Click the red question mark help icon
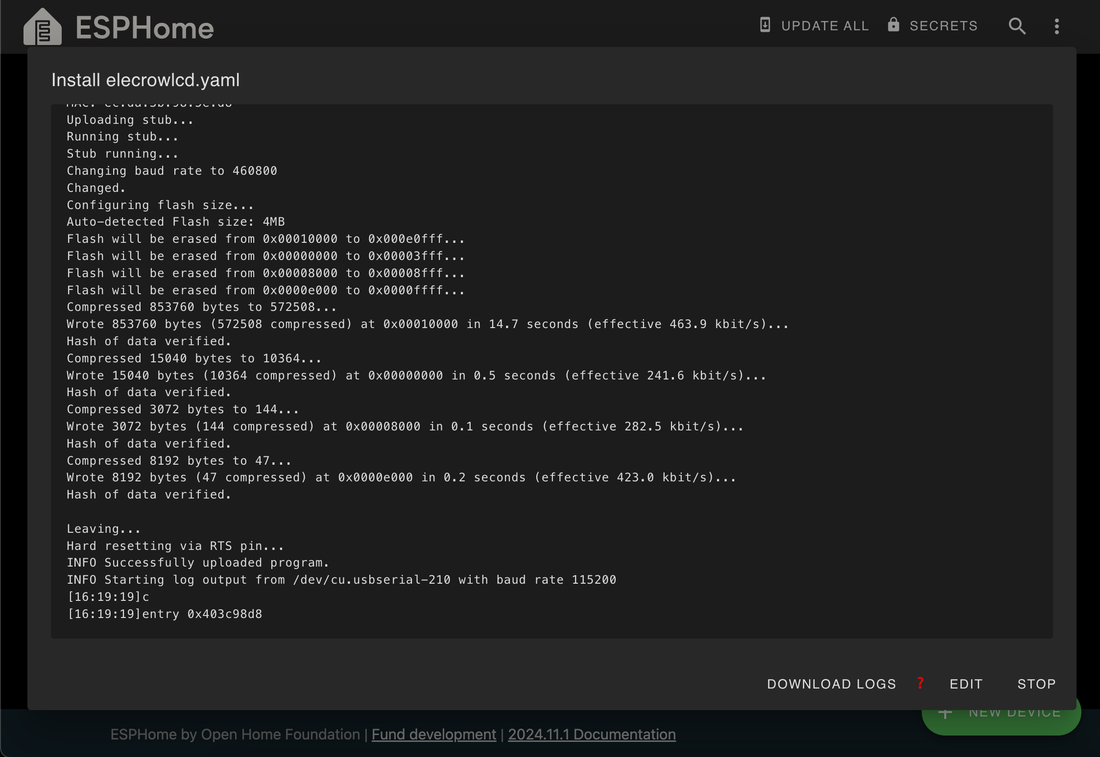 pyautogui.click(x=920, y=684)
